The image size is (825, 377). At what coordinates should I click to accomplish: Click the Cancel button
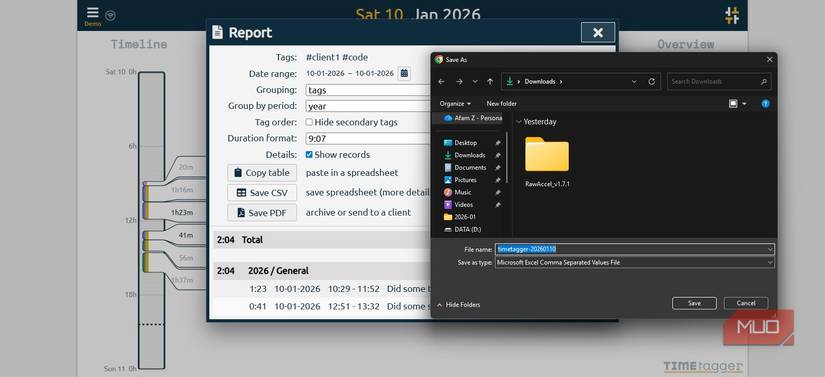click(746, 303)
